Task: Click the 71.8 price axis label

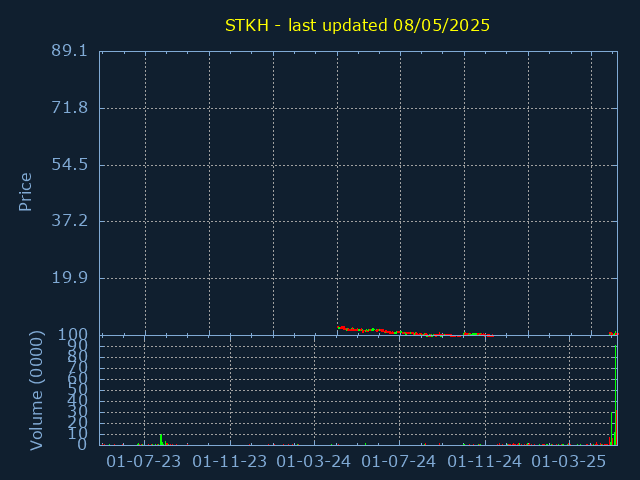Action: (x=69, y=108)
